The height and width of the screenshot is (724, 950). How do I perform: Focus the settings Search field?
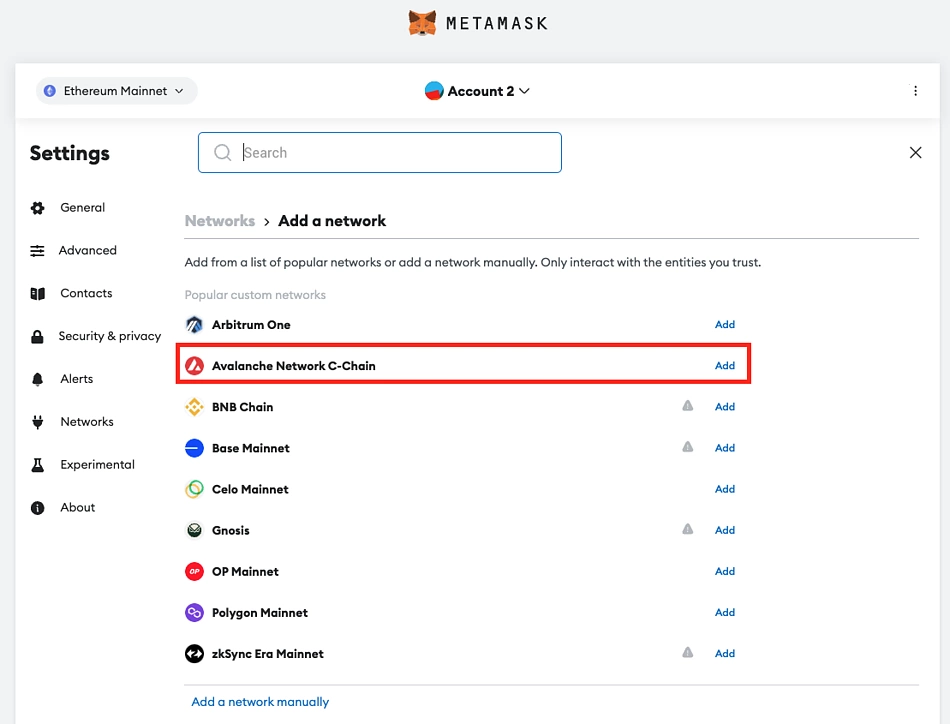pos(380,153)
